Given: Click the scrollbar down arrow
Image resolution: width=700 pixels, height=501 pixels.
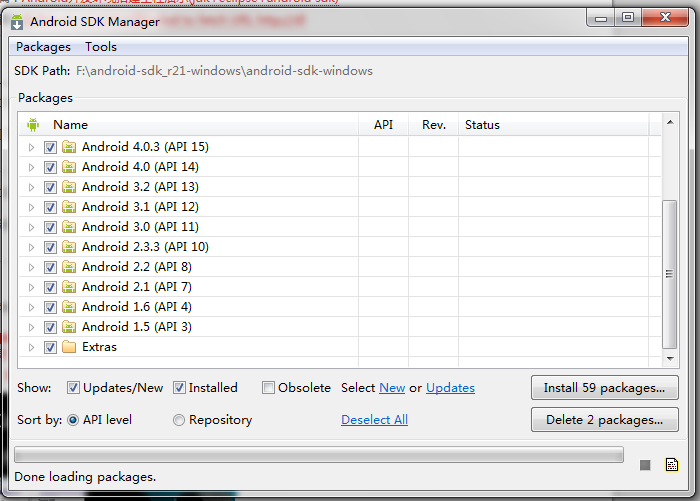Looking at the screenshot, I should (x=670, y=359).
